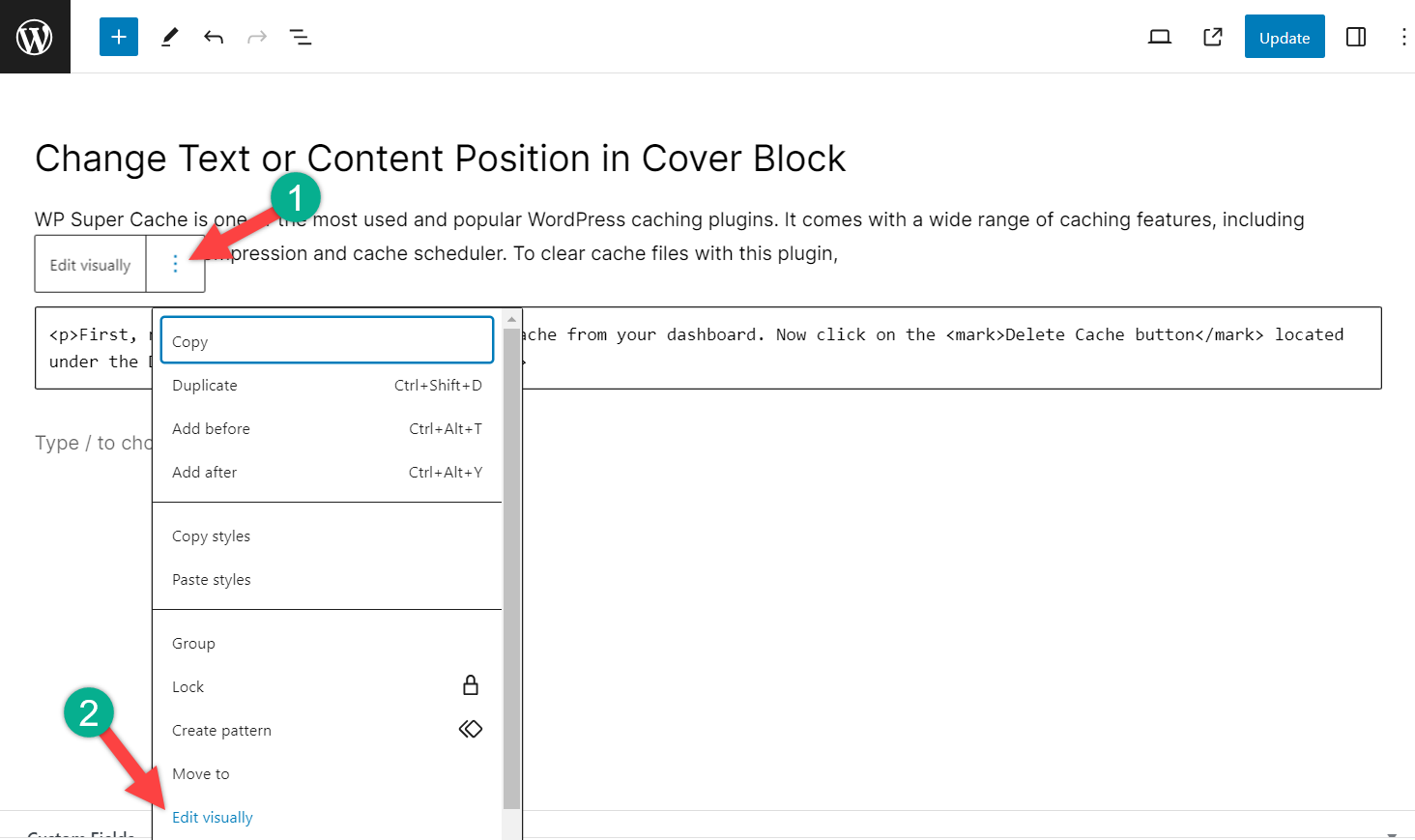Choose Add before menu entry
The width and height of the screenshot is (1415, 840).
[327, 428]
